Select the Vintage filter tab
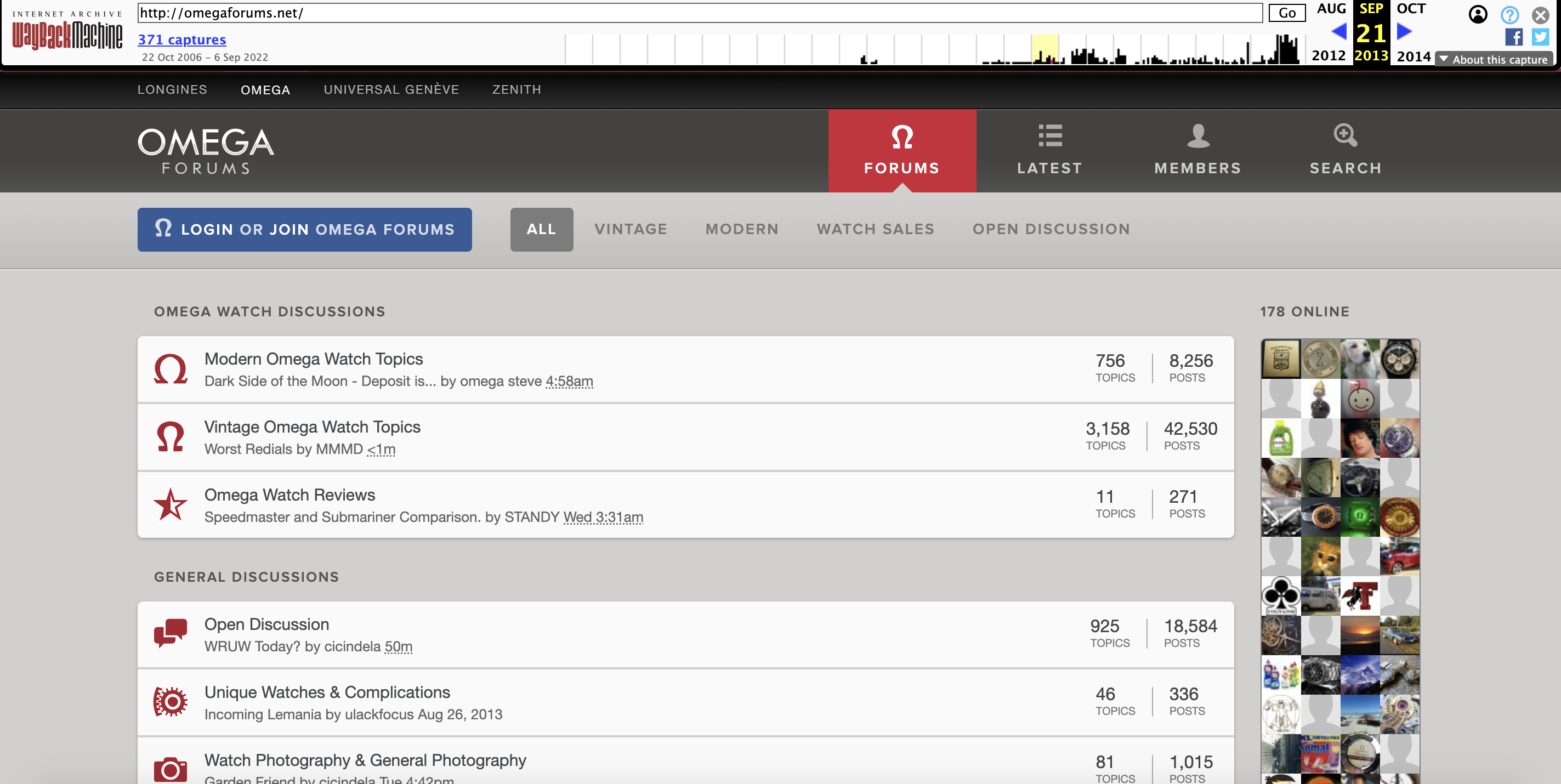 (x=630, y=230)
